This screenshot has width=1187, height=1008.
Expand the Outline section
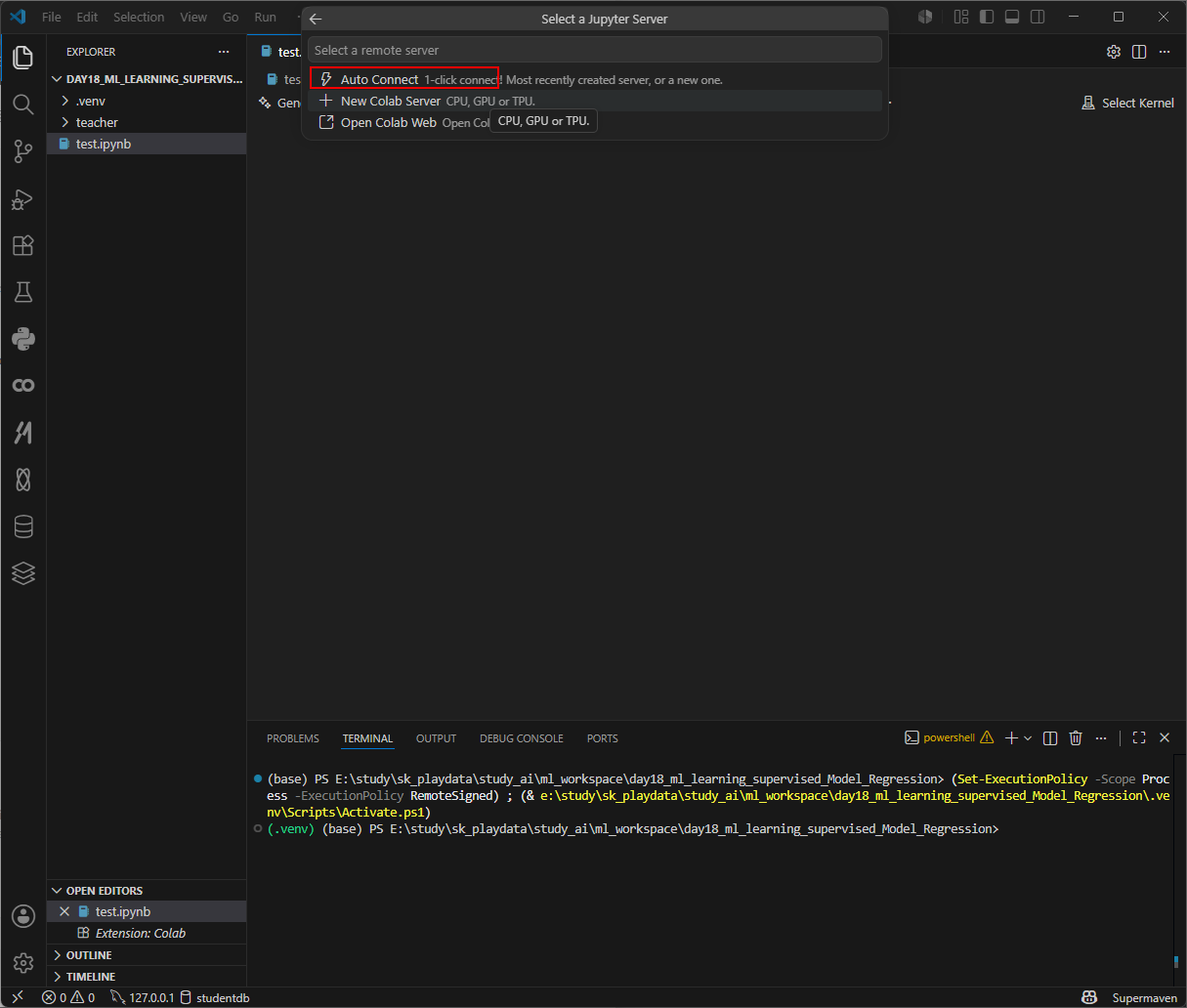pyautogui.click(x=147, y=954)
